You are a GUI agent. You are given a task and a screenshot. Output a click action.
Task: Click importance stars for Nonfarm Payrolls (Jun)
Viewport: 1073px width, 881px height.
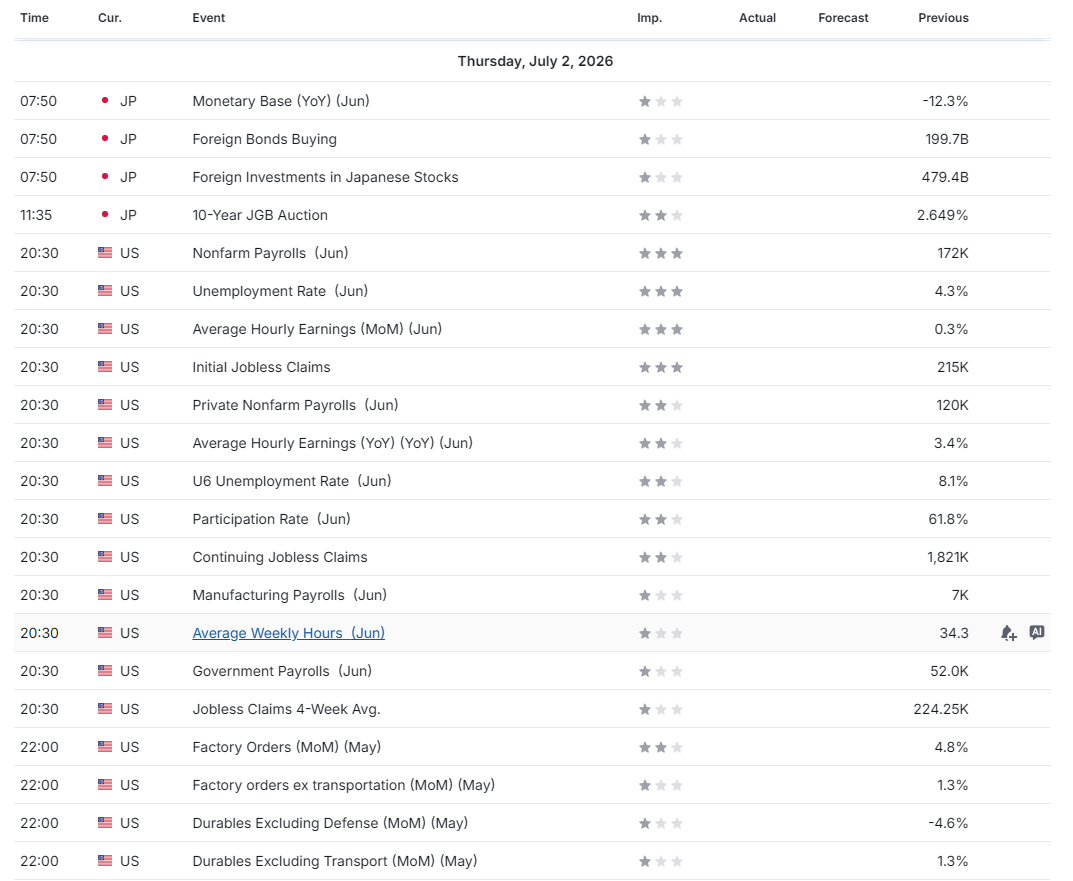pos(660,253)
